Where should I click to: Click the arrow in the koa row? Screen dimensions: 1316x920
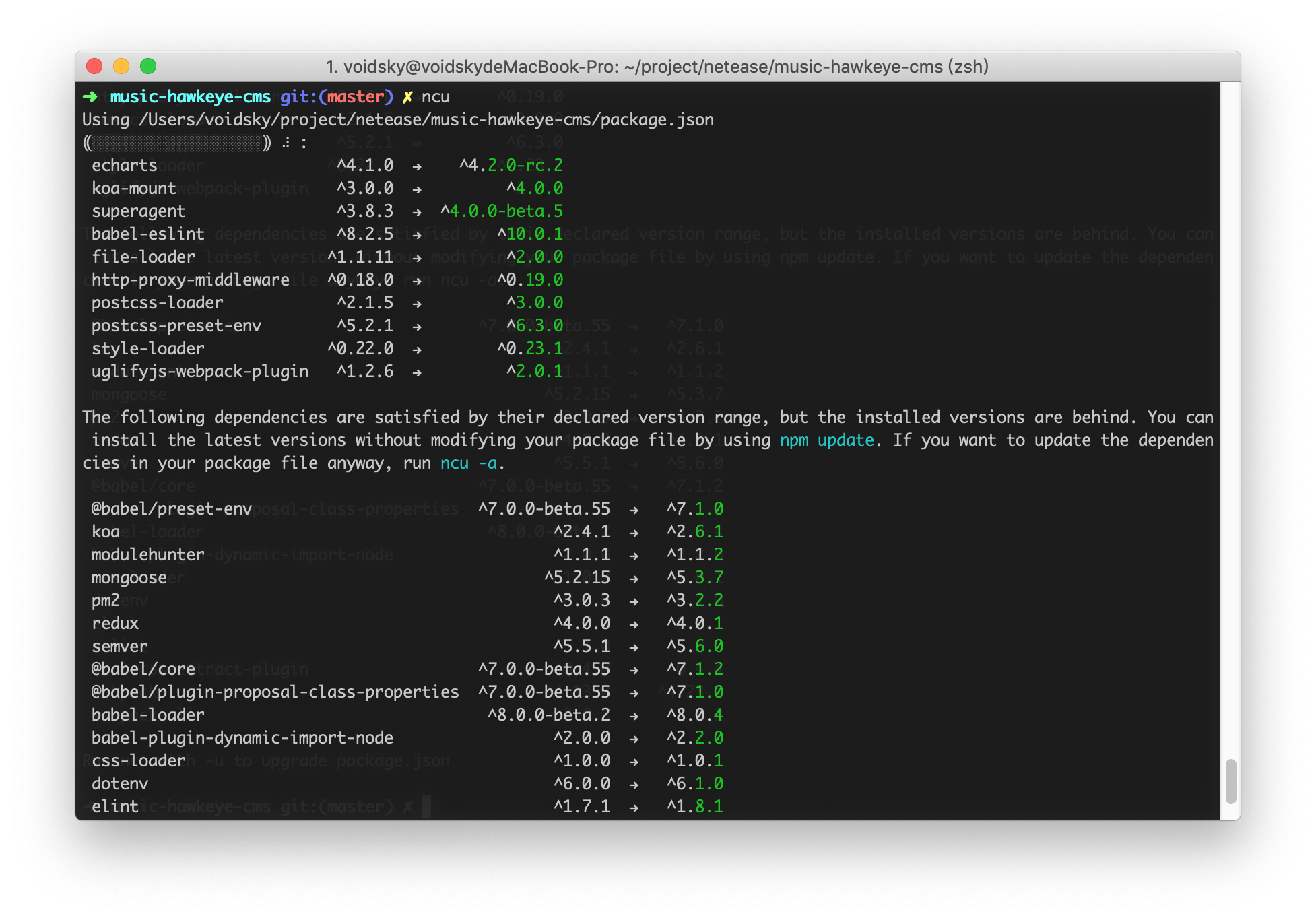(634, 533)
